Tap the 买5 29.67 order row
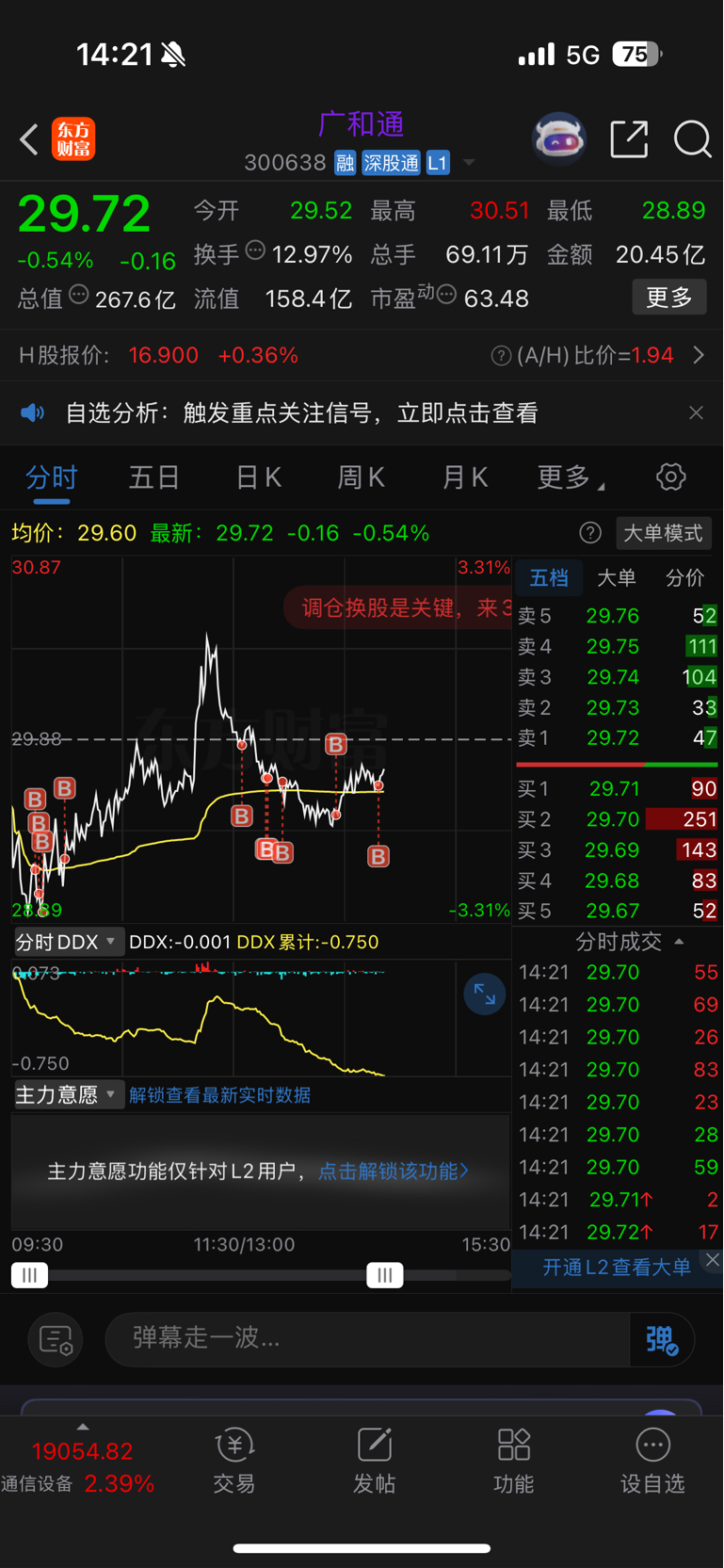The width and height of the screenshot is (724, 1568). (617, 911)
